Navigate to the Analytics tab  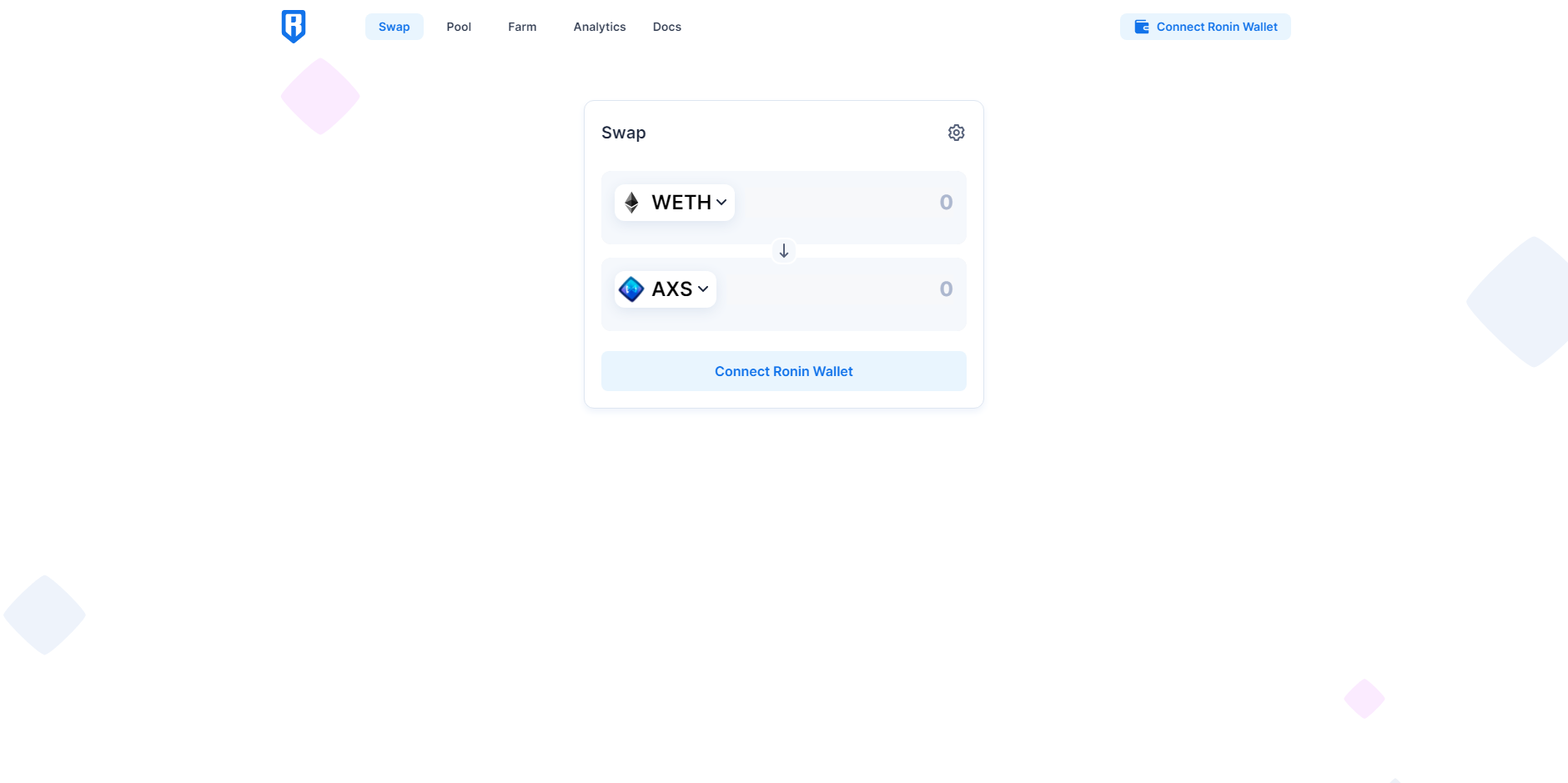600,27
